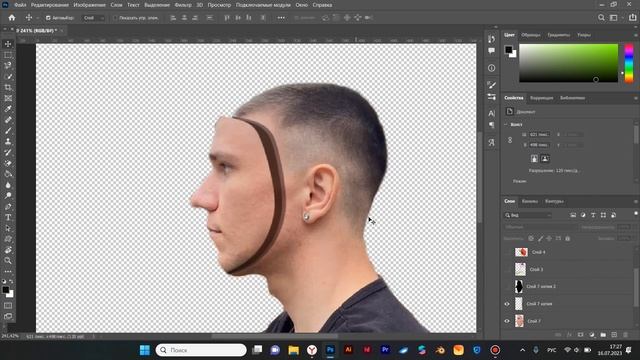Viewport: 640px width, 360px height.
Task: Select the Crop tool
Action: coord(8,87)
